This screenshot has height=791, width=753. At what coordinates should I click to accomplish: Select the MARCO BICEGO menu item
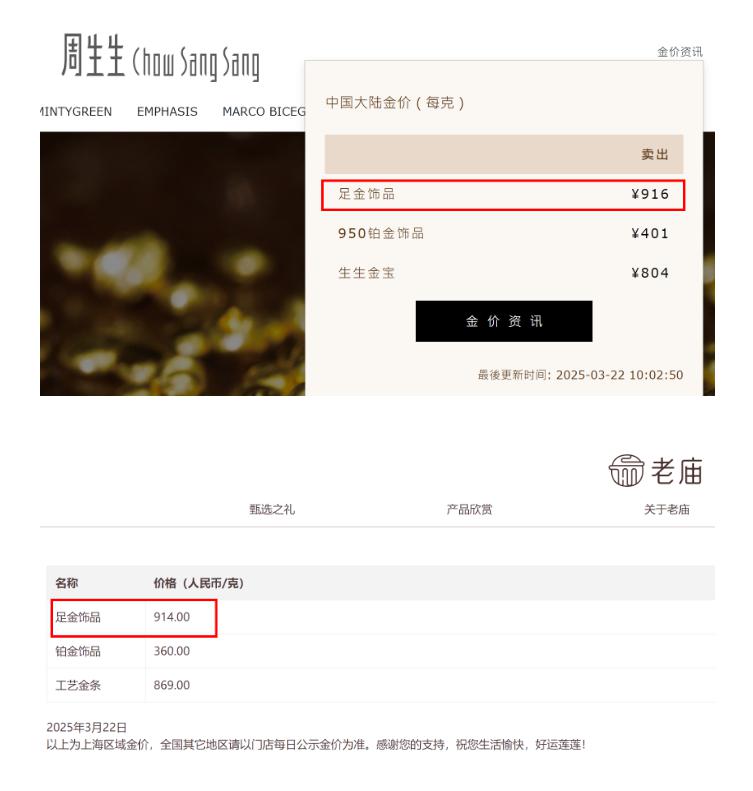(x=264, y=111)
